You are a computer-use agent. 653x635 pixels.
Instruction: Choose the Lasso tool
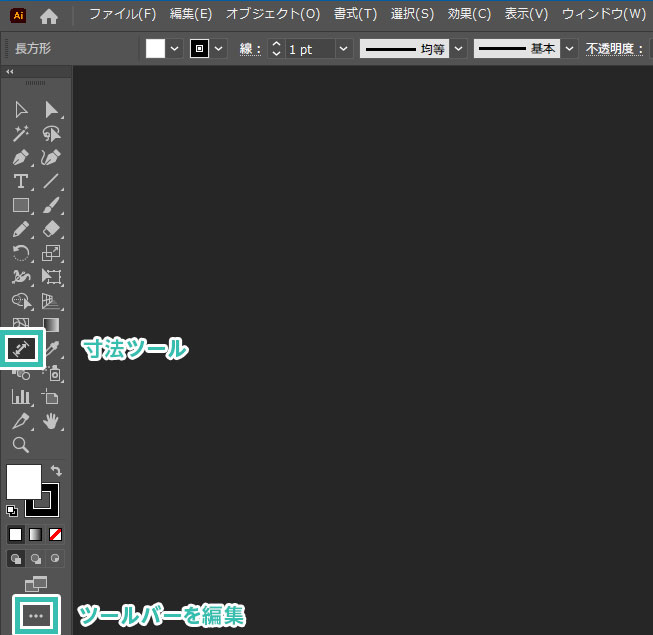click(51, 134)
